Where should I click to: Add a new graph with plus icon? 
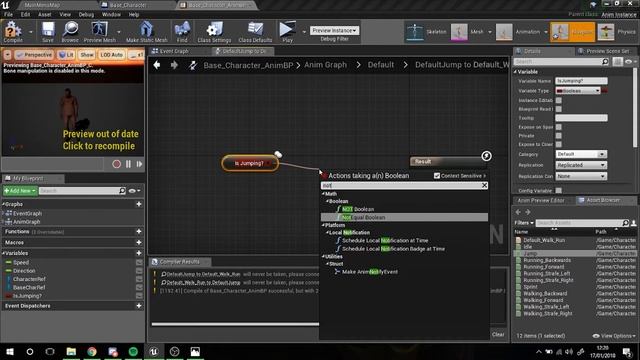(x=139, y=204)
